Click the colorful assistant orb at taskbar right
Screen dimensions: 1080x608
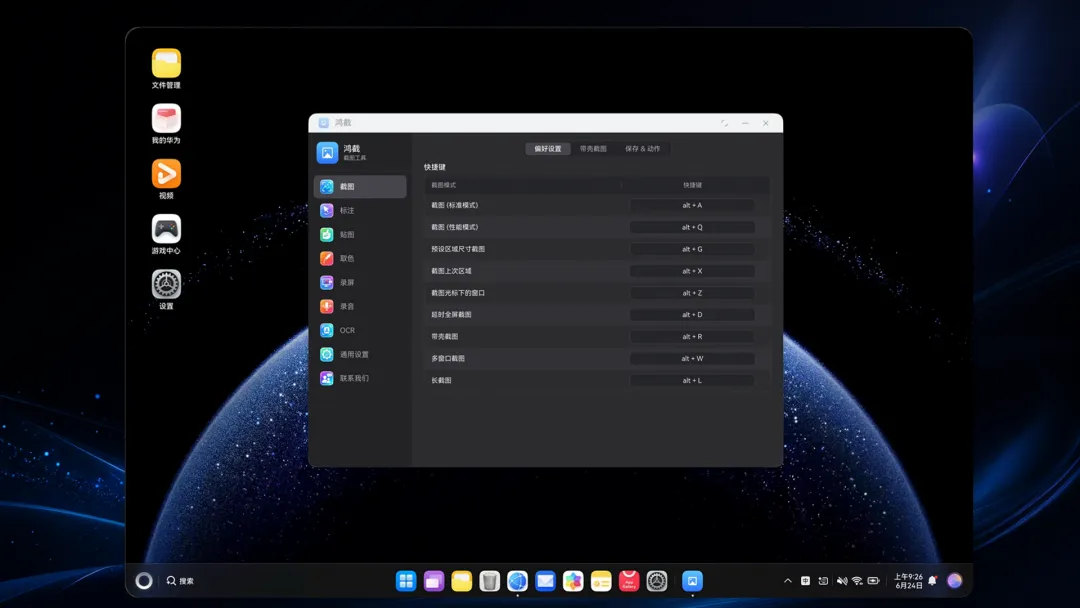point(955,581)
